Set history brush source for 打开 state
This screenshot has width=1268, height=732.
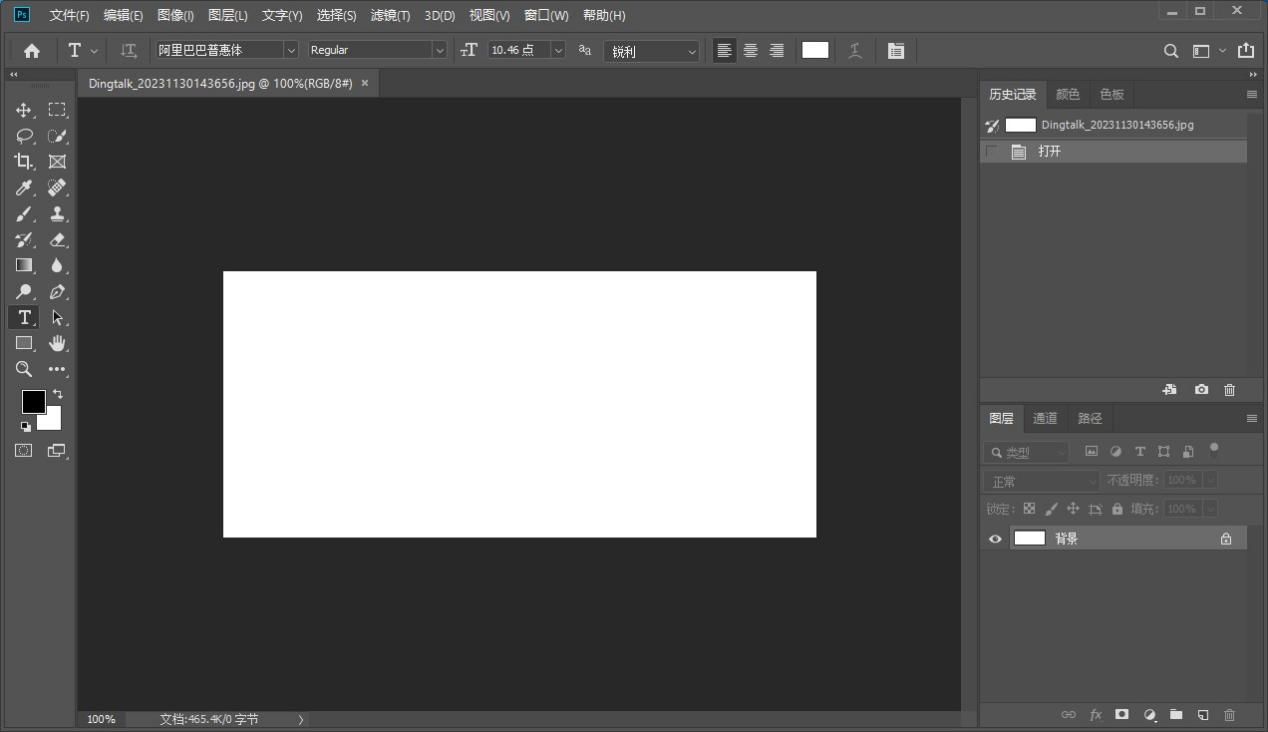992,152
